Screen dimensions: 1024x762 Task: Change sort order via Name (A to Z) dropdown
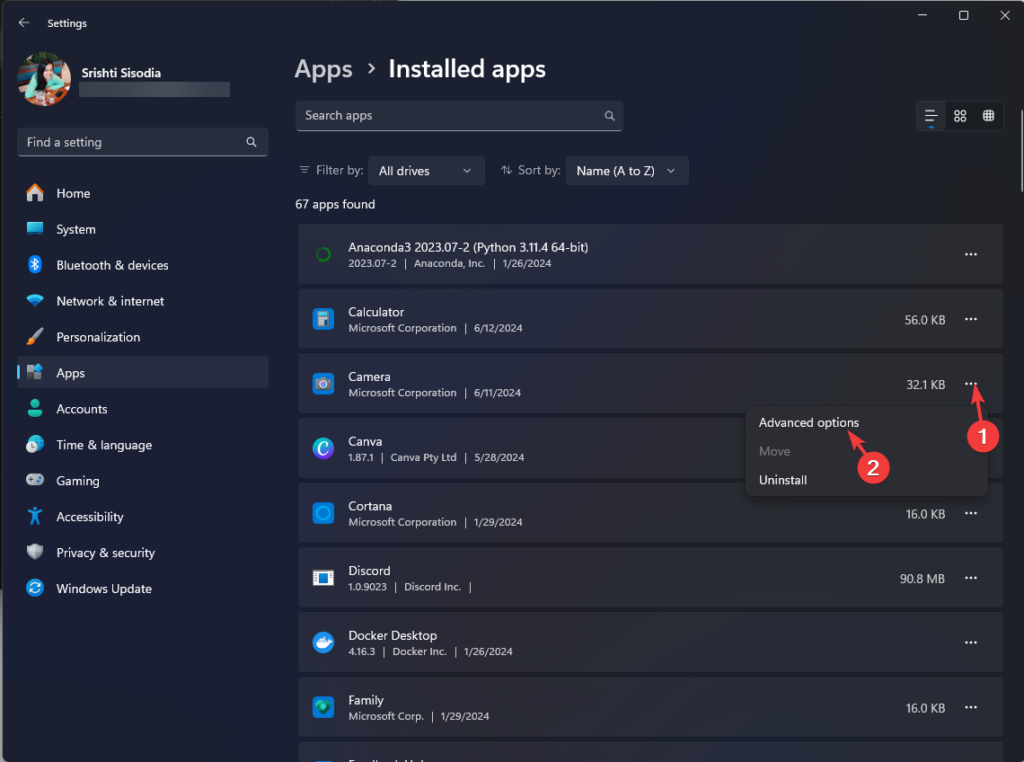pos(627,170)
